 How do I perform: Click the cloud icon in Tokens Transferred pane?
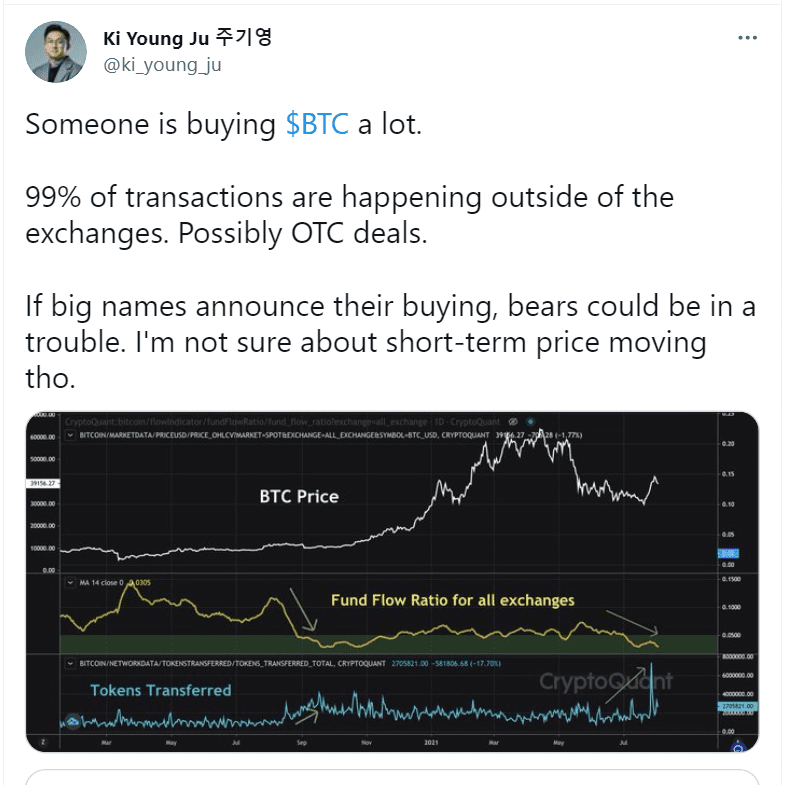(73, 720)
